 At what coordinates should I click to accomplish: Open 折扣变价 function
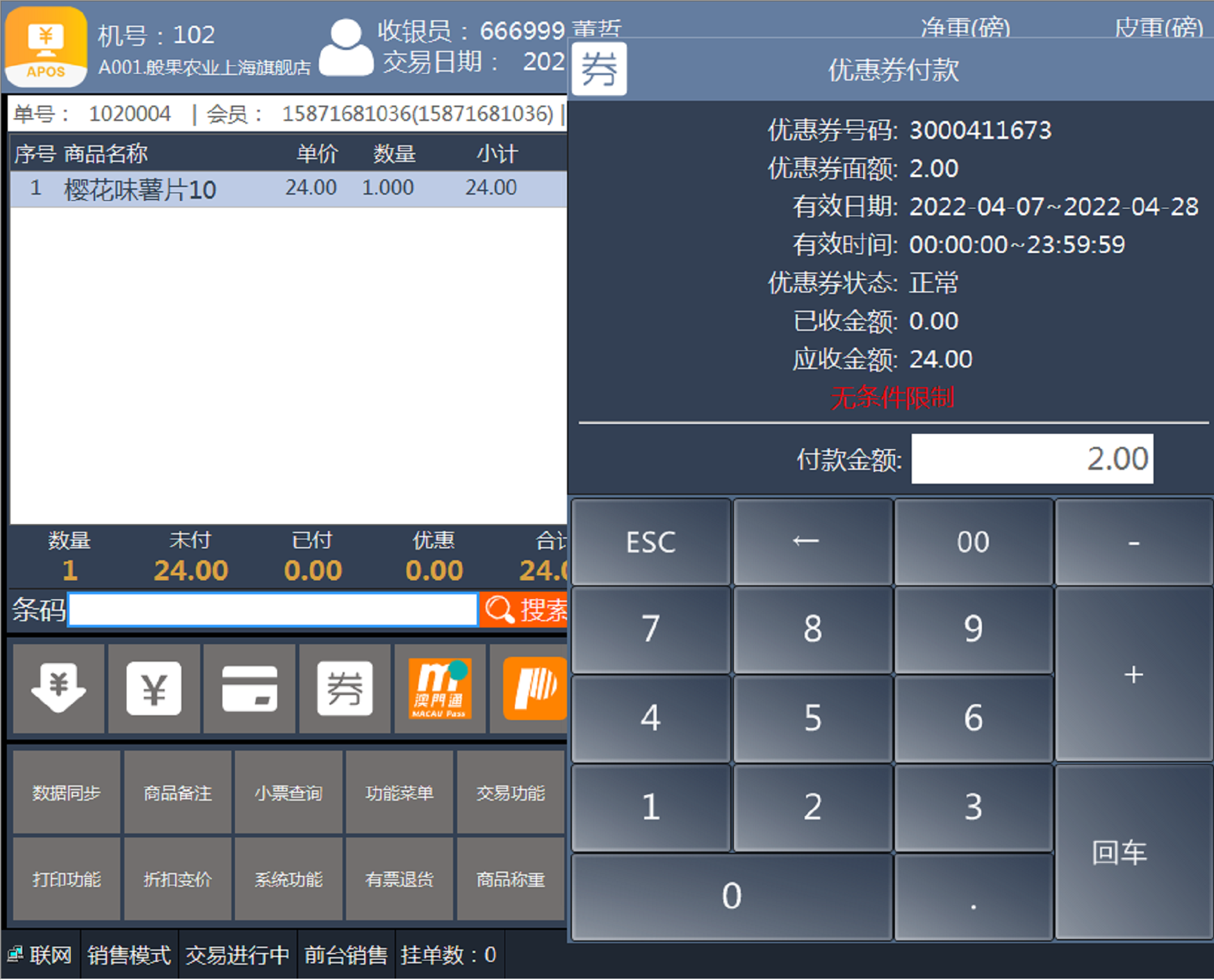(x=177, y=879)
